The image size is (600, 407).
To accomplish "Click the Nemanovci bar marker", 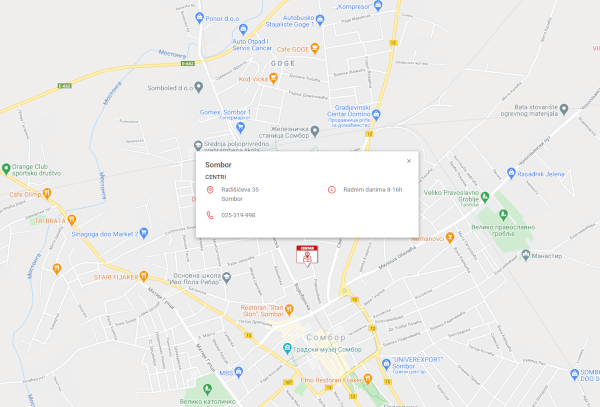I will 450,238.
